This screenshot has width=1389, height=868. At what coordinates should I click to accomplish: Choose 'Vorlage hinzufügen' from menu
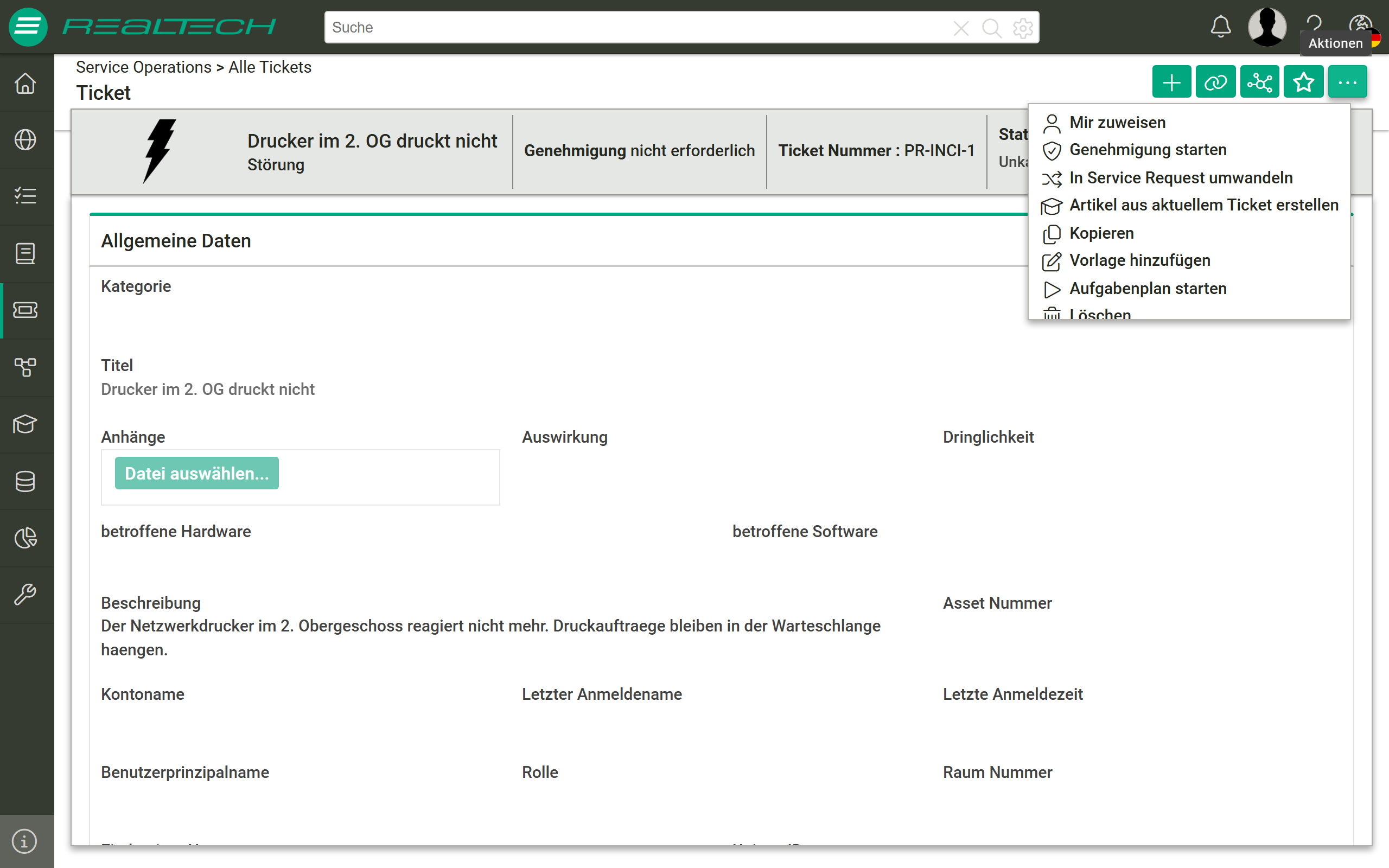tap(1189, 260)
